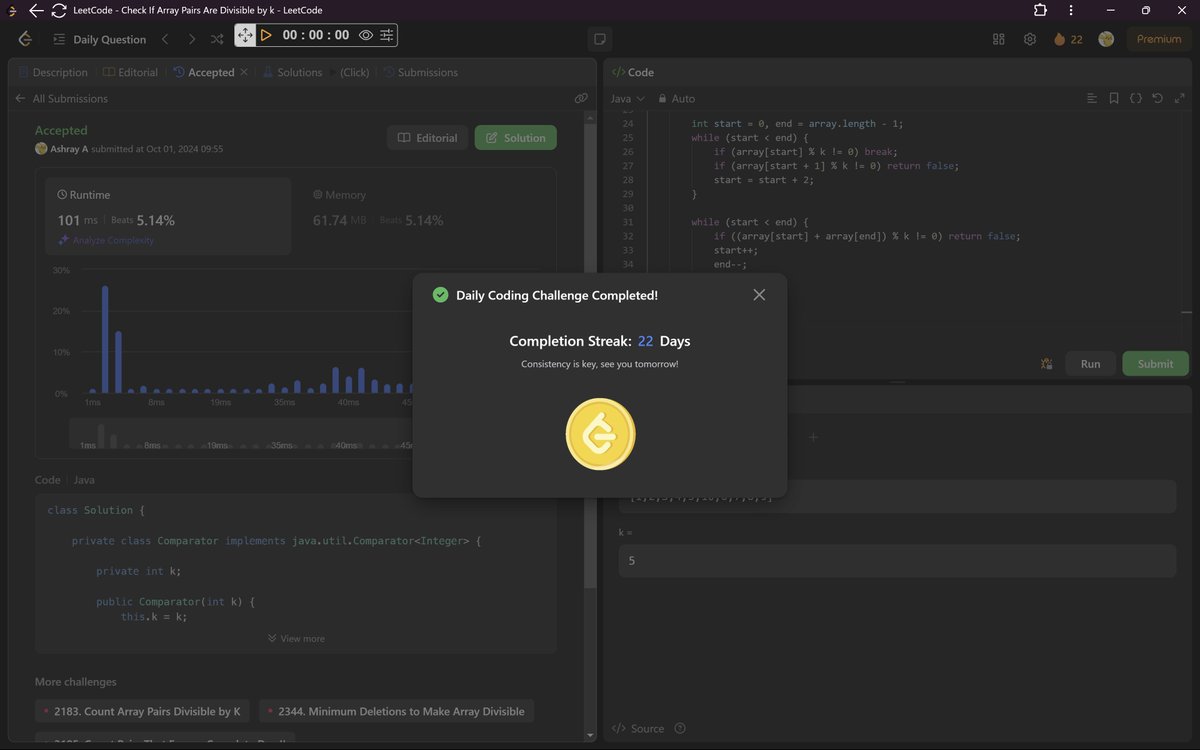Open the LeetCode home logo
This screenshot has width=1200, height=750.
pyautogui.click(x=25, y=38)
